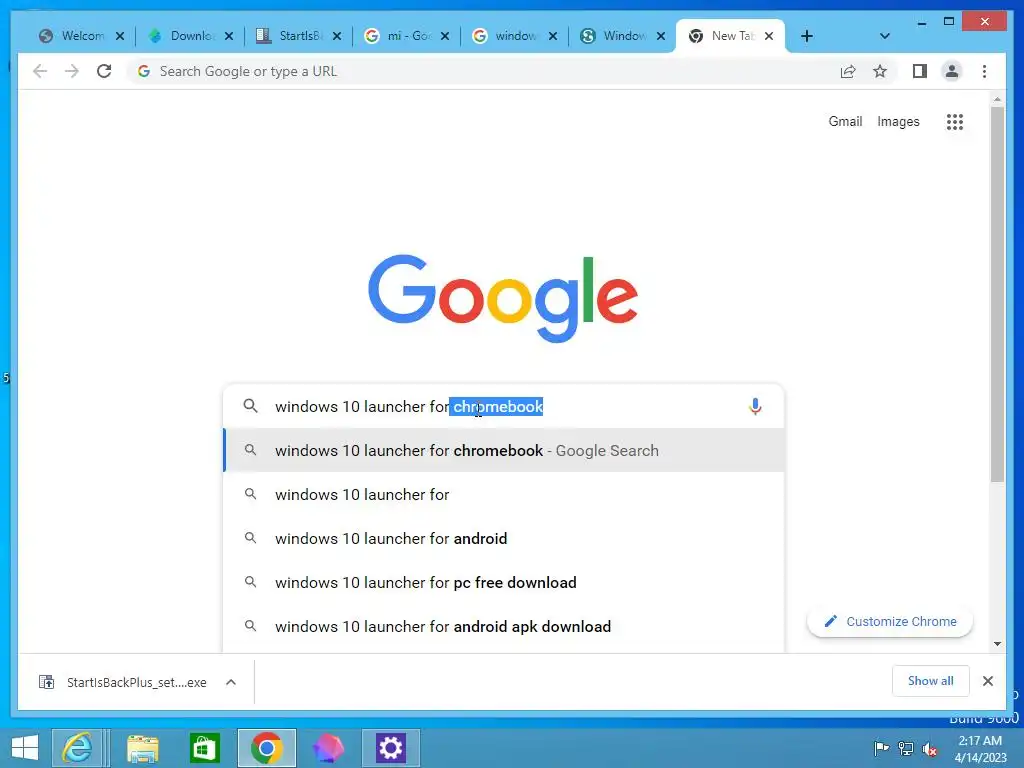Open the purple gear app on taskbar

tap(391, 748)
